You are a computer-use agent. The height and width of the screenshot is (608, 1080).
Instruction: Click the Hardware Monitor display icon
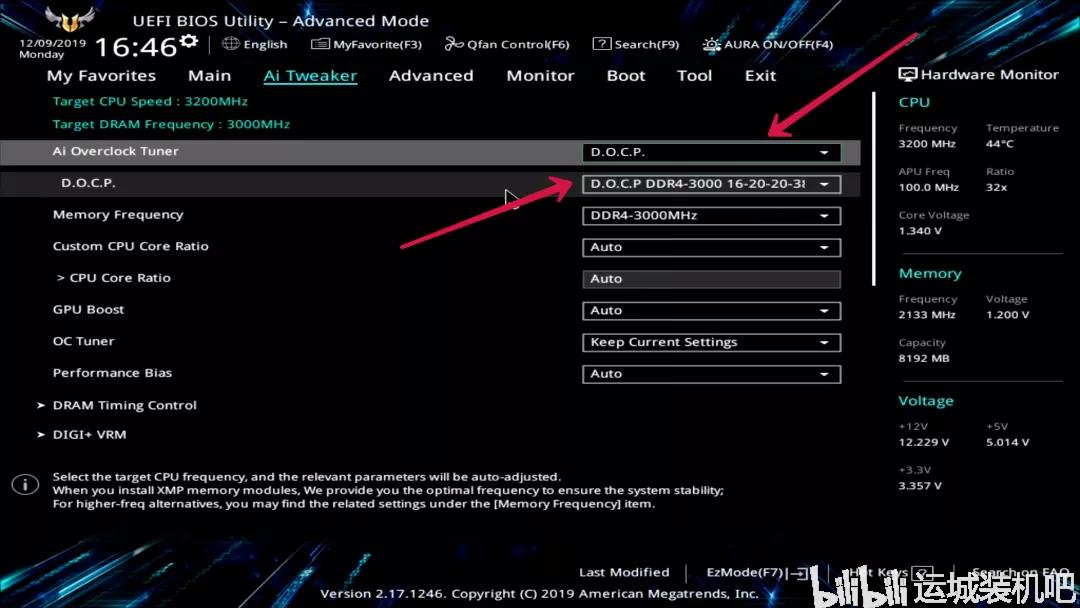(x=907, y=74)
